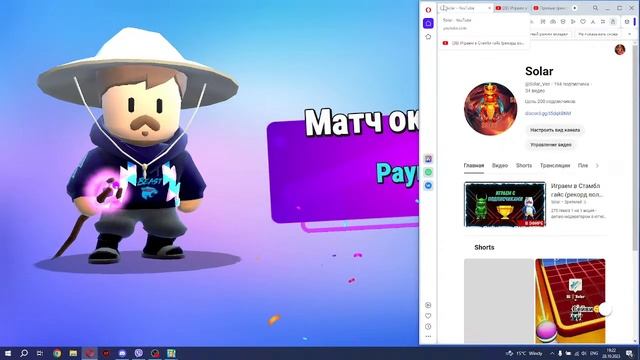The height and width of the screenshot is (360, 640).
Task: Click the heart bookmark icon in address bar
Action: point(583,22)
